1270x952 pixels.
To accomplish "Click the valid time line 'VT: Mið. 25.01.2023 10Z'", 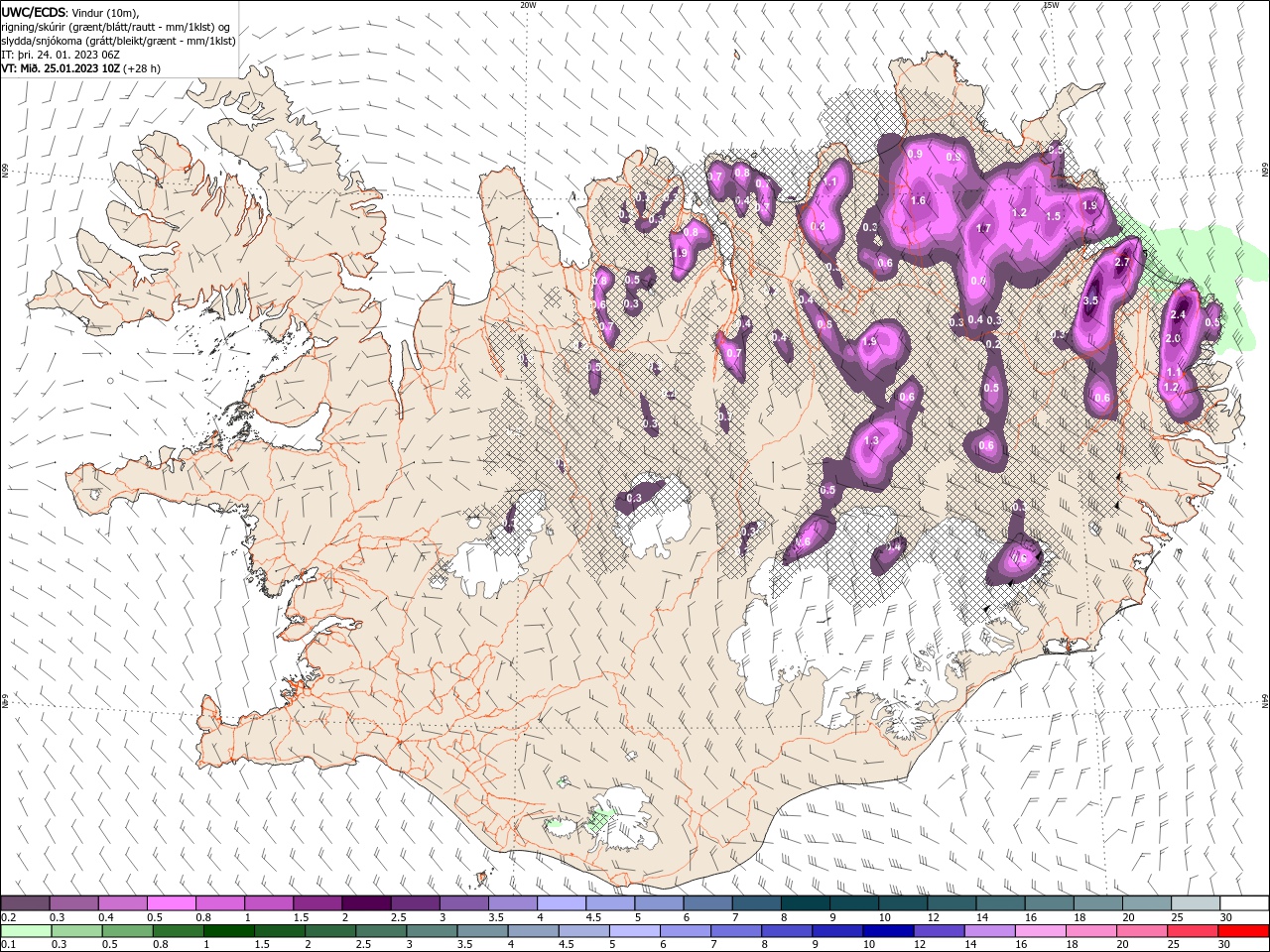I will (x=62, y=68).
